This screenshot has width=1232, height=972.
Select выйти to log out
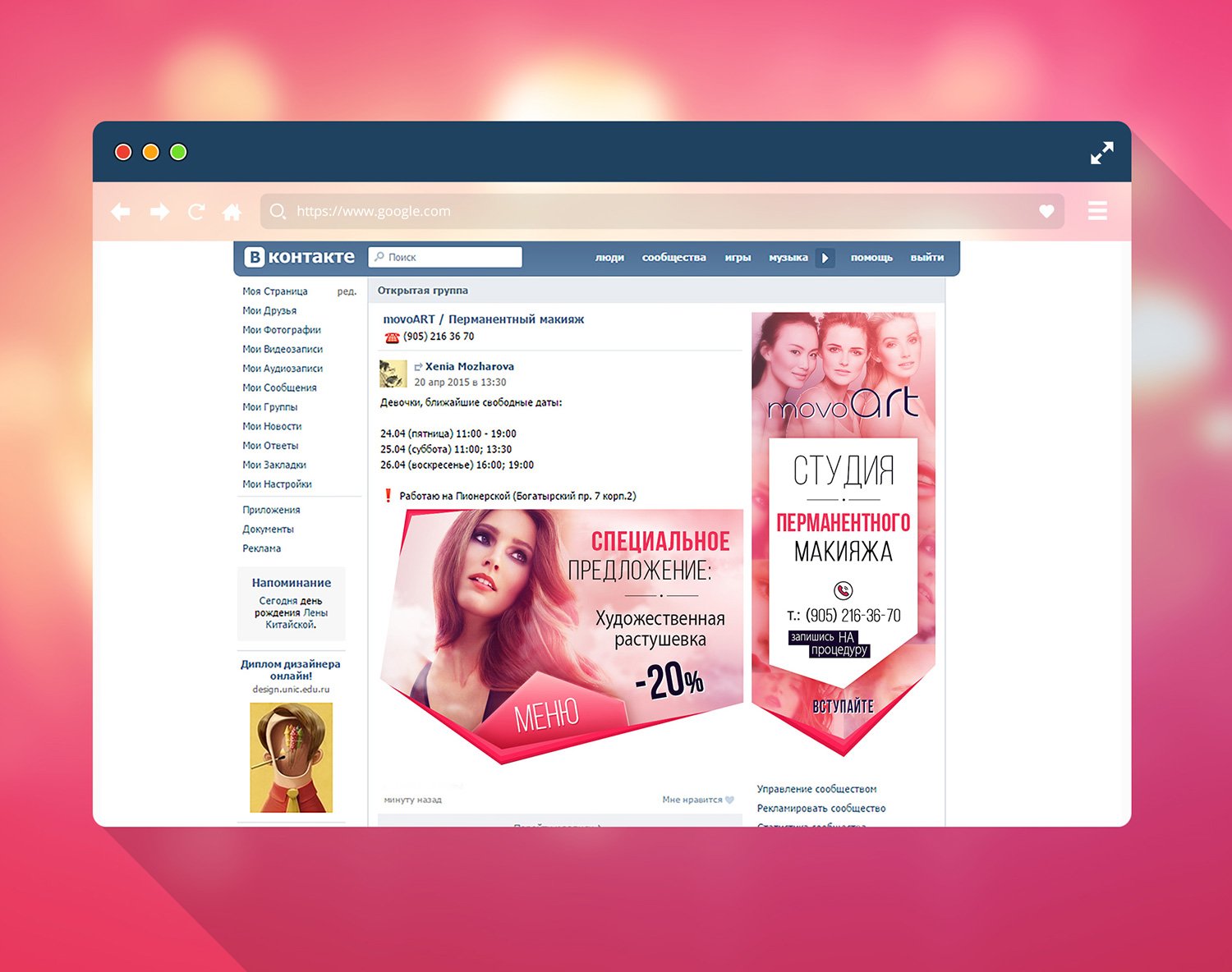click(x=926, y=258)
